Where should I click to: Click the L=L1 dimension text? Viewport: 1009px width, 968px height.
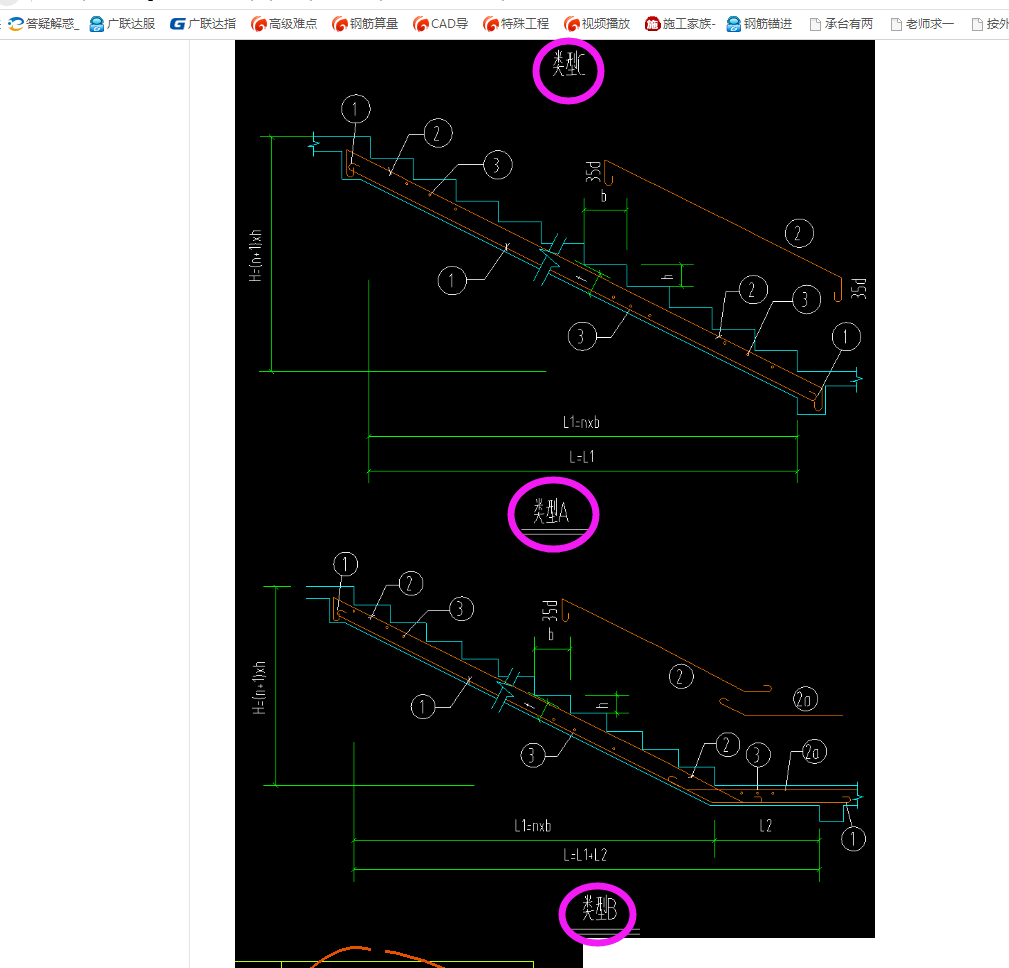(582, 457)
